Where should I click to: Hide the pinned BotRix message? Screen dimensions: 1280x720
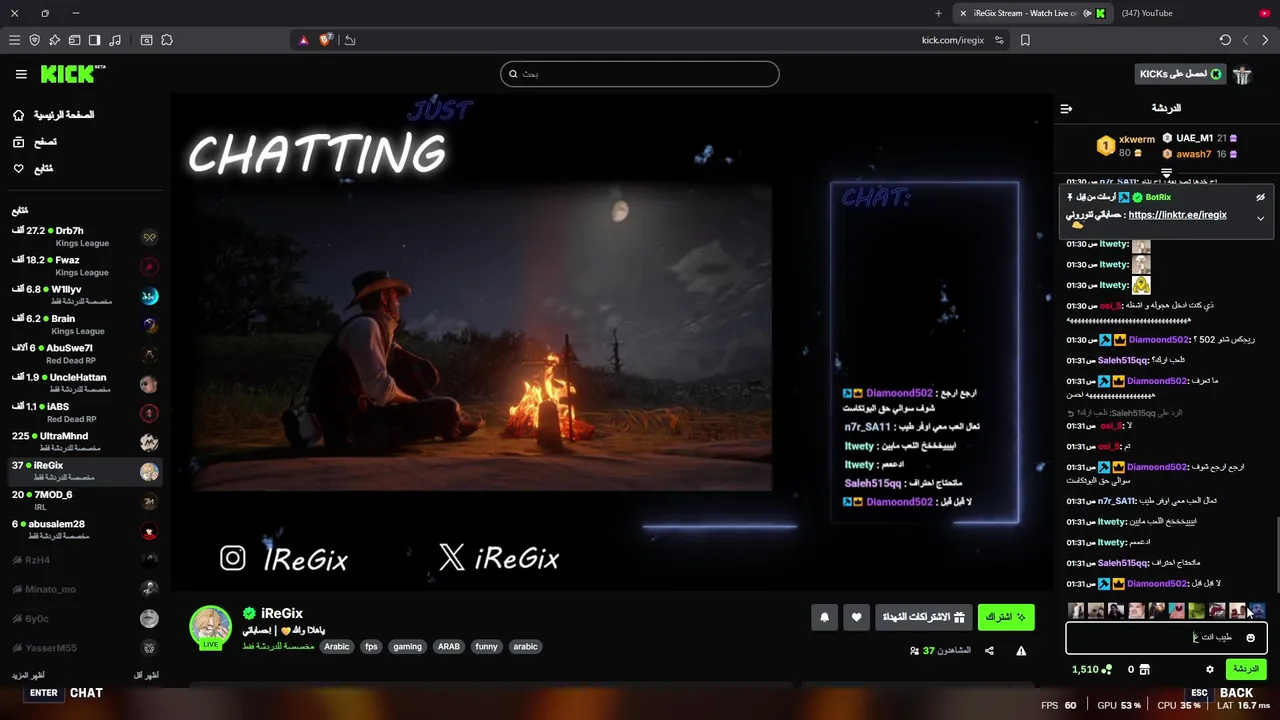pos(1260,197)
